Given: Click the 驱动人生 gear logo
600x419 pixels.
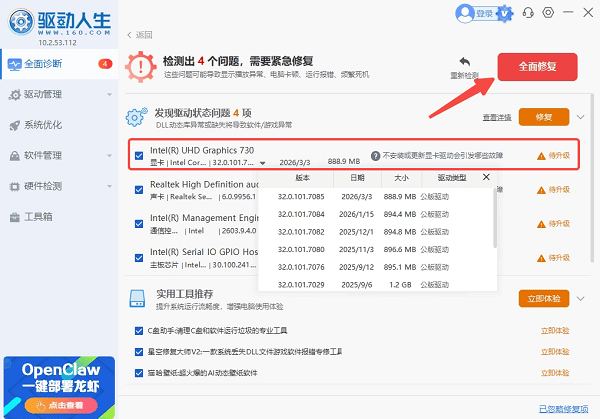Looking at the screenshot, I should point(21,22).
